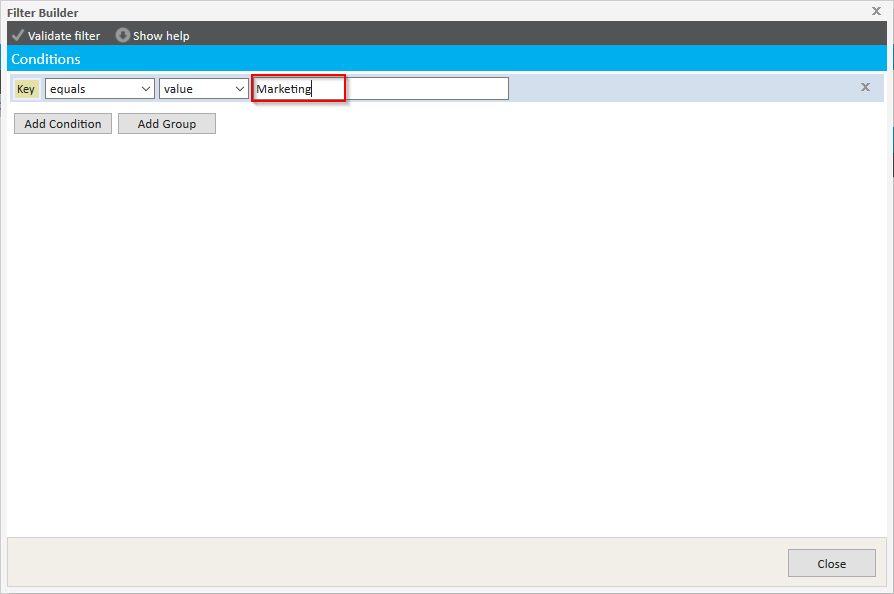Screen dimensions: 894x594
Task: Click the yellow Key field tag
Action: 26,89
